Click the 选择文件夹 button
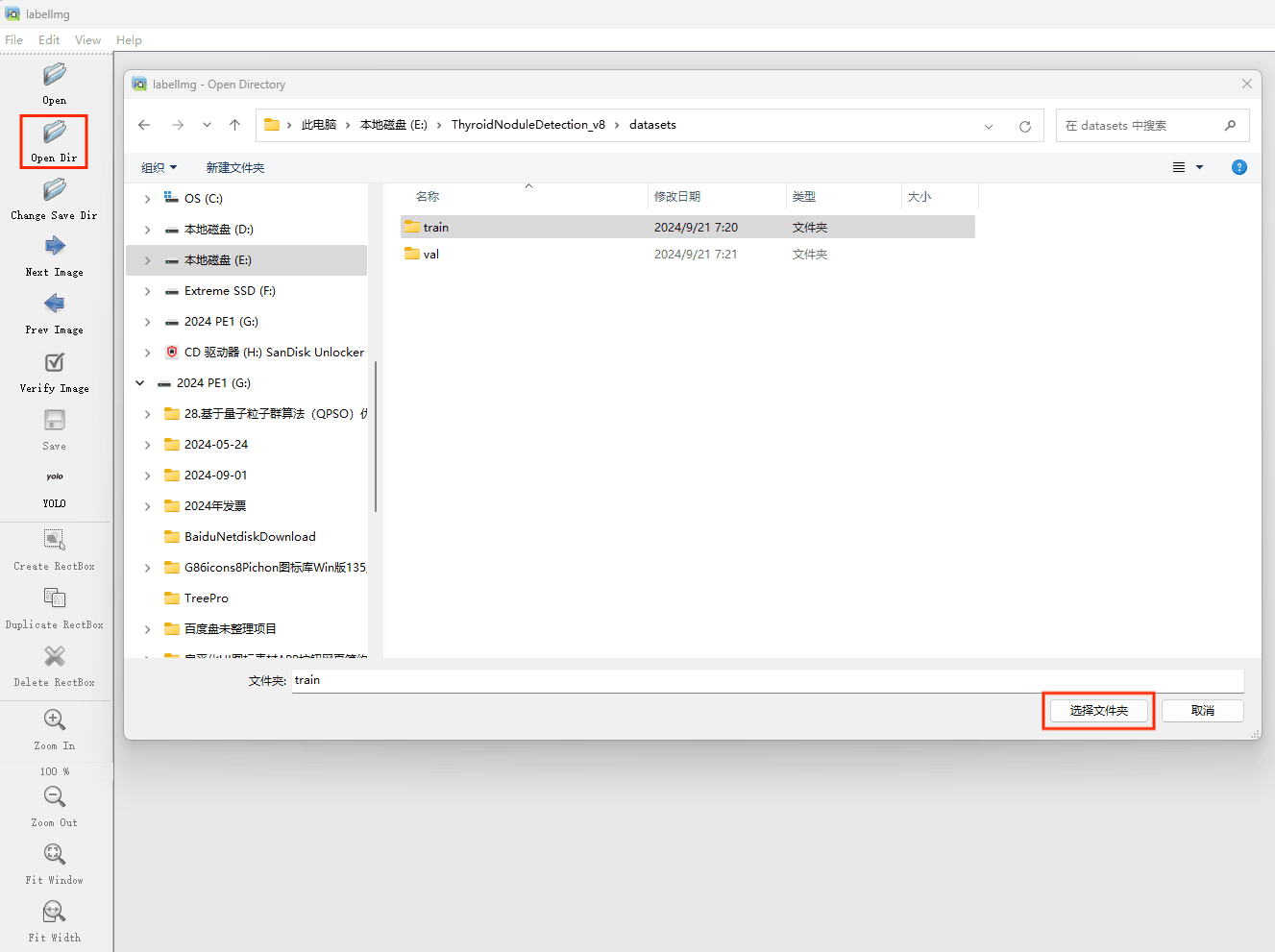Screen dimensions: 1275x952 [x=1098, y=711]
